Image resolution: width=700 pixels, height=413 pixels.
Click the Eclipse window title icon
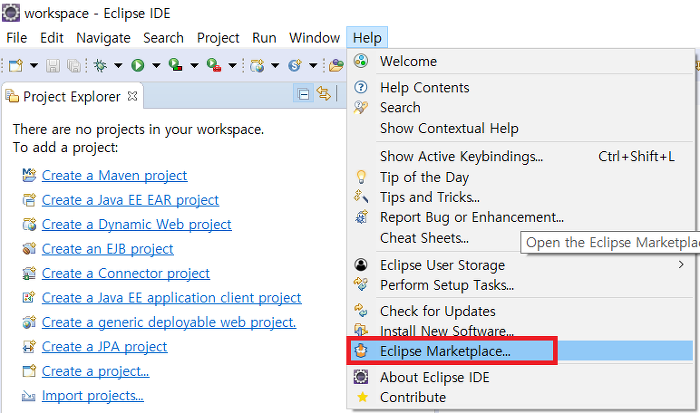[11, 13]
